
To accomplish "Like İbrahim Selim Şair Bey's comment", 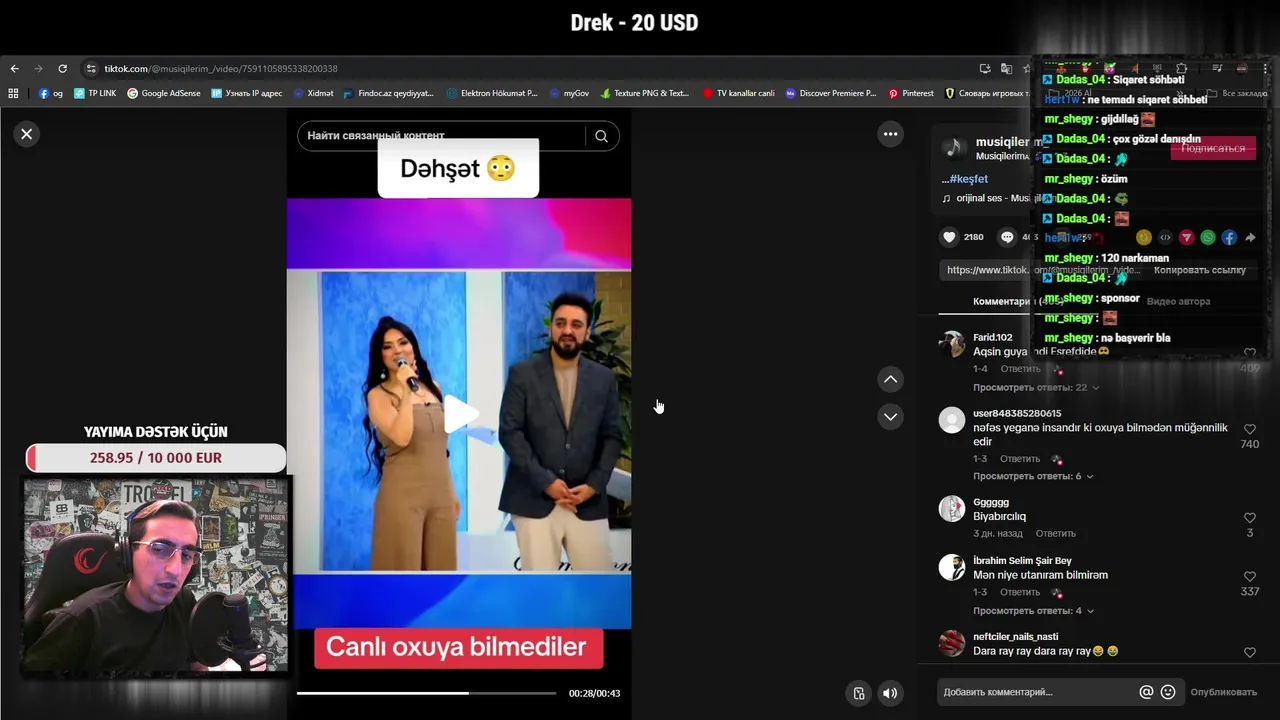I will coord(1249,577).
